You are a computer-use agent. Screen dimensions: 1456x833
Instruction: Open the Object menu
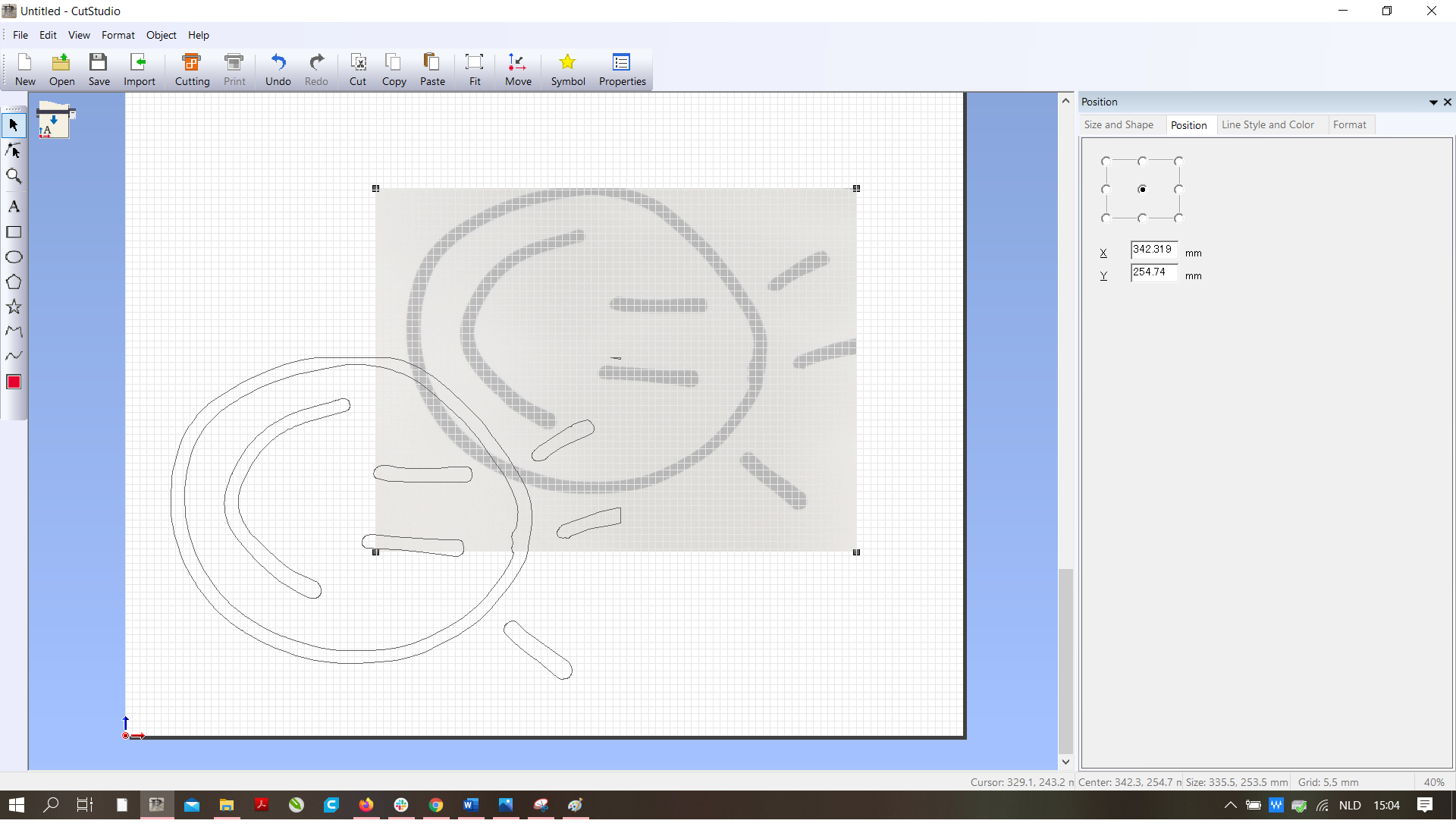point(161,36)
